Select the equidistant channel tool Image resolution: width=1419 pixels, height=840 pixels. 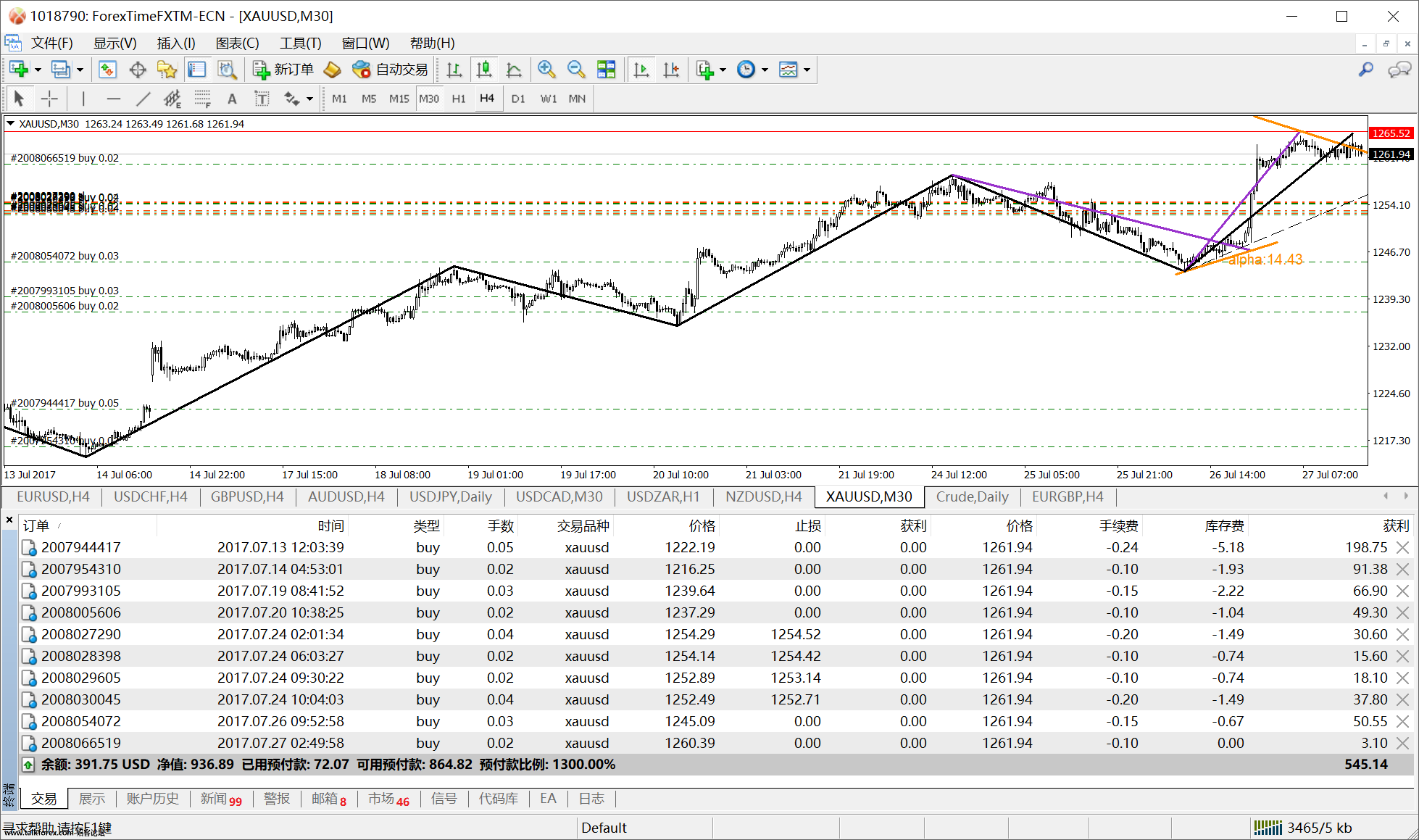point(172,99)
